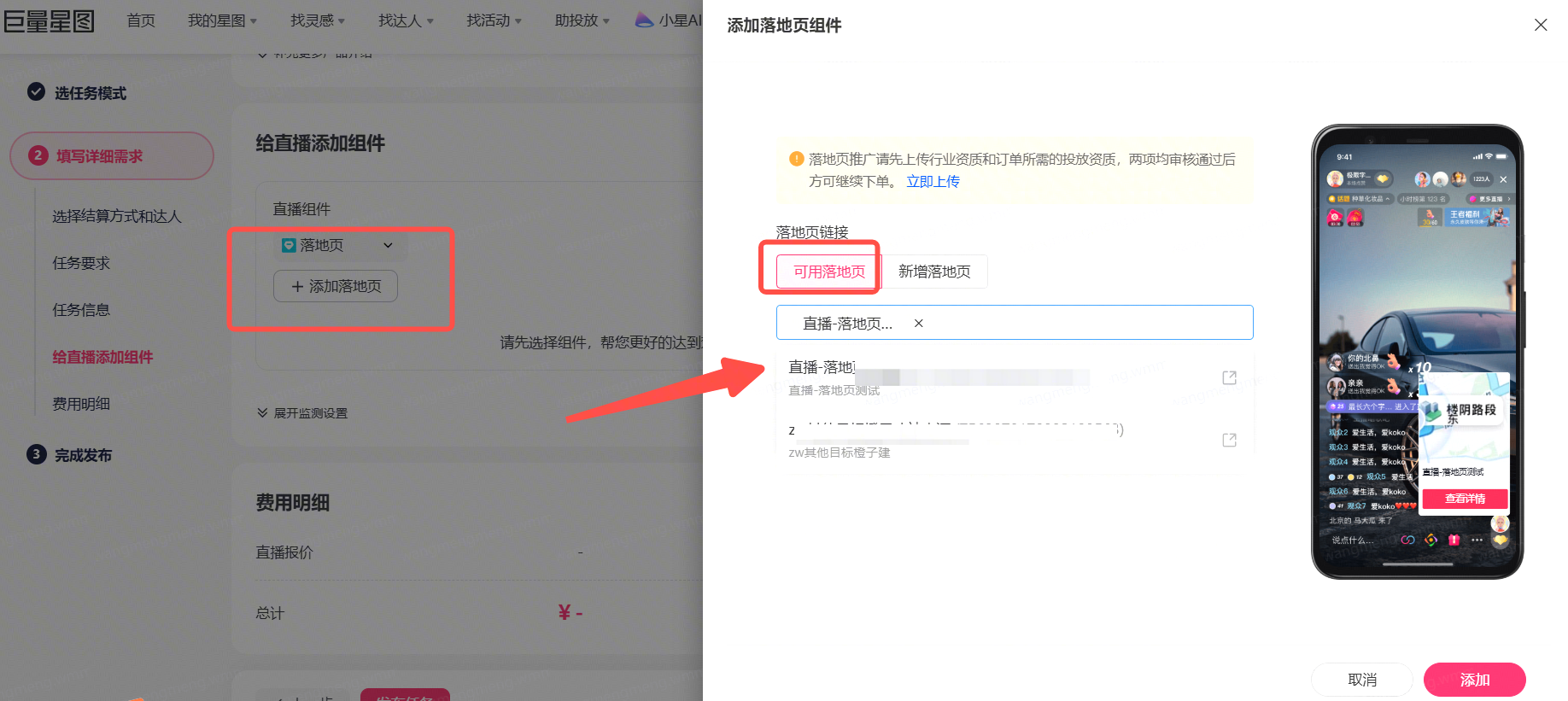Click the 立即上传 link
The height and width of the screenshot is (701, 1568).
(x=933, y=181)
